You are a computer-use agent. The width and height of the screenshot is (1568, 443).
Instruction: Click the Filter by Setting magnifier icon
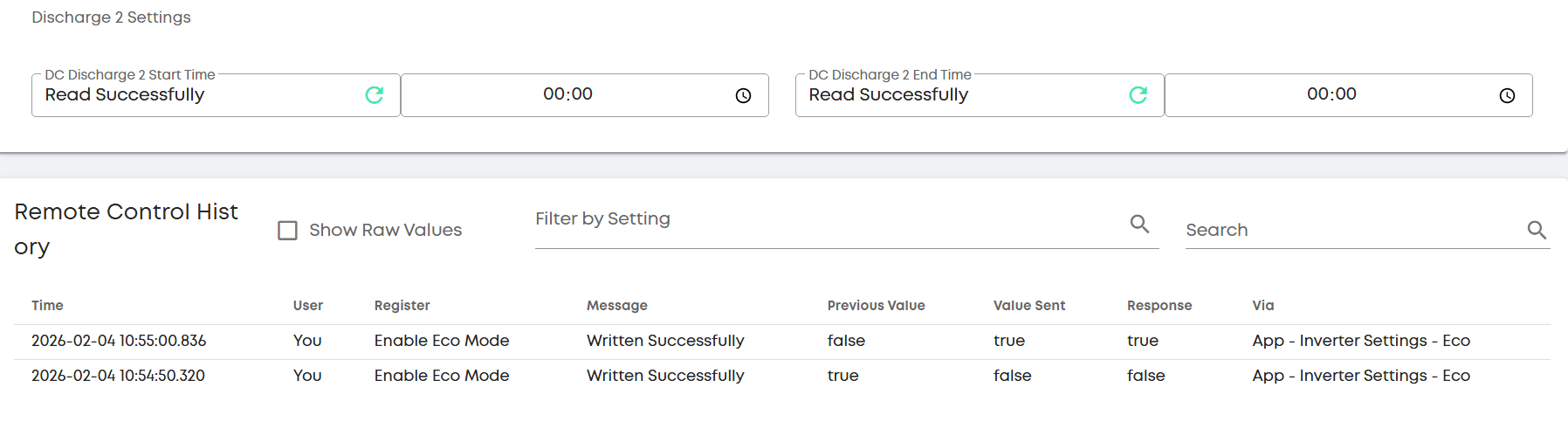[1139, 224]
